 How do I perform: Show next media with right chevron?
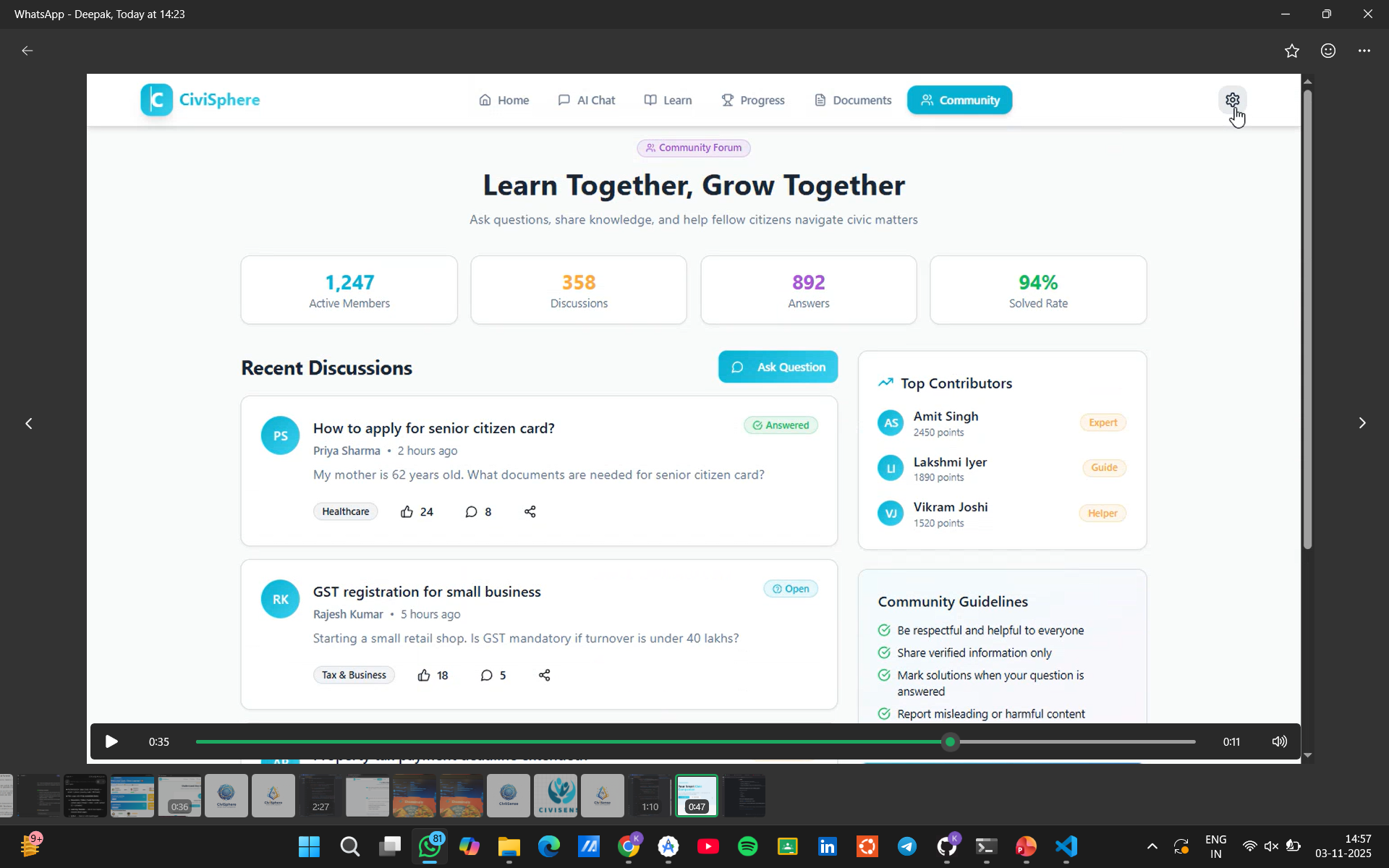click(x=1362, y=423)
